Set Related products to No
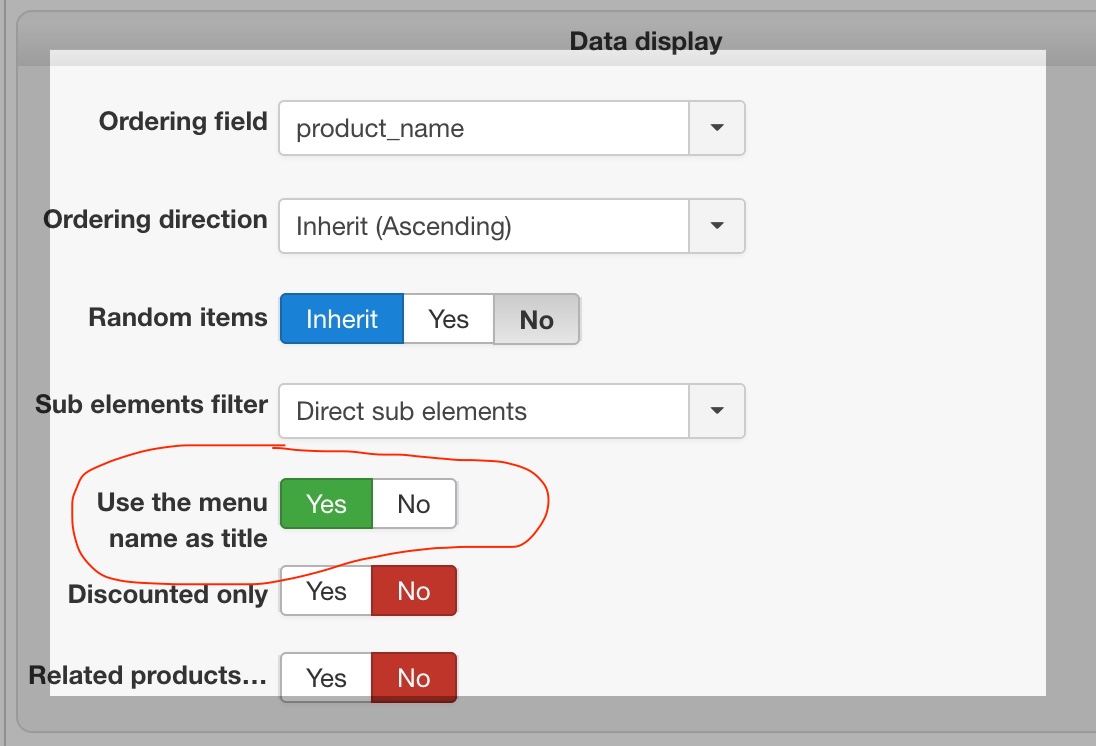 point(414,678)
